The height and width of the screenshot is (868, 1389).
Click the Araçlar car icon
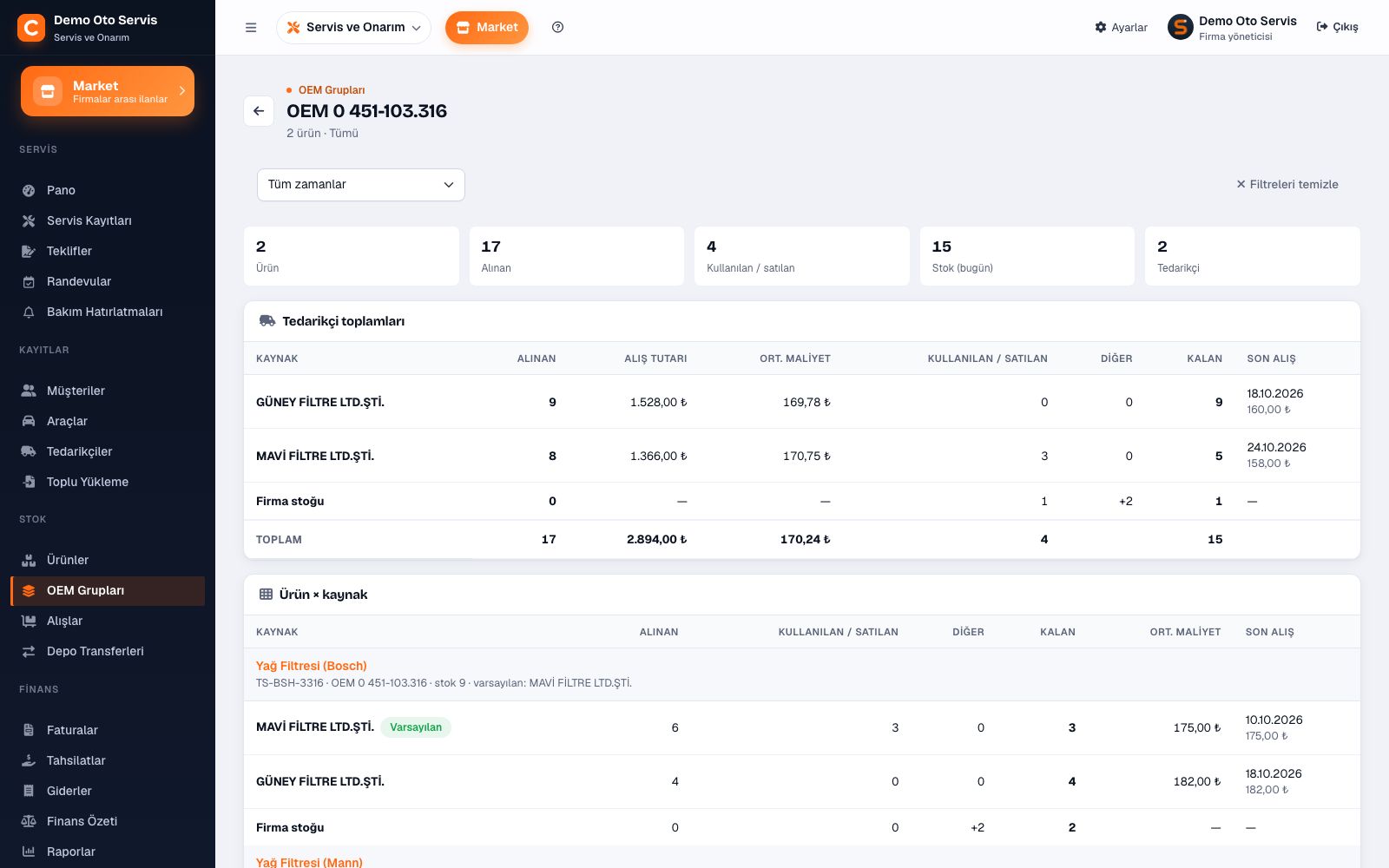point(29,421)
